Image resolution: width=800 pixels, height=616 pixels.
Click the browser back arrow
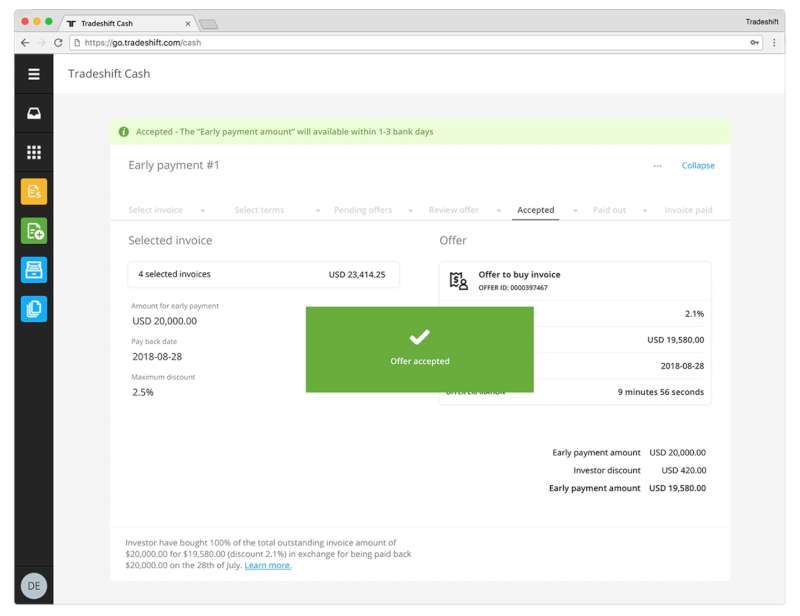[25, 43]
